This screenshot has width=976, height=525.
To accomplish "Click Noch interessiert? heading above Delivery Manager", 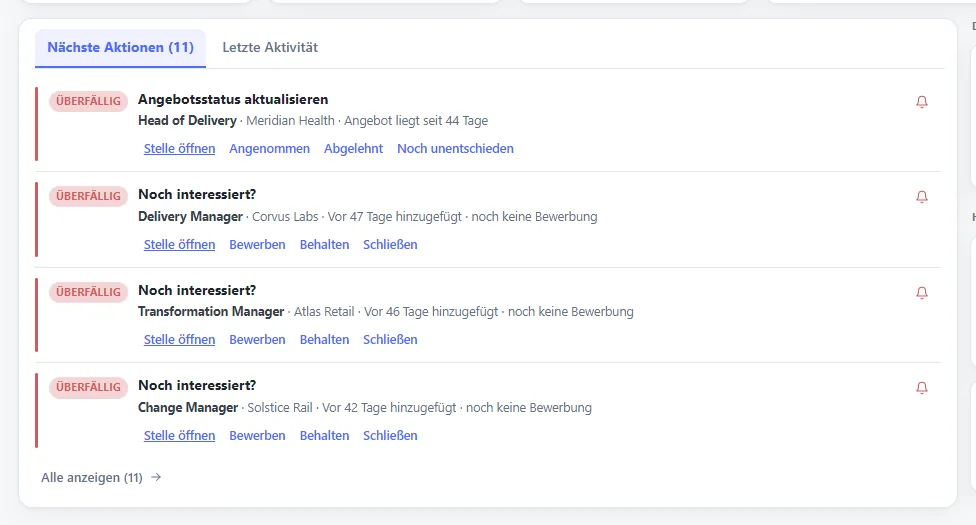I will point(197,194).
